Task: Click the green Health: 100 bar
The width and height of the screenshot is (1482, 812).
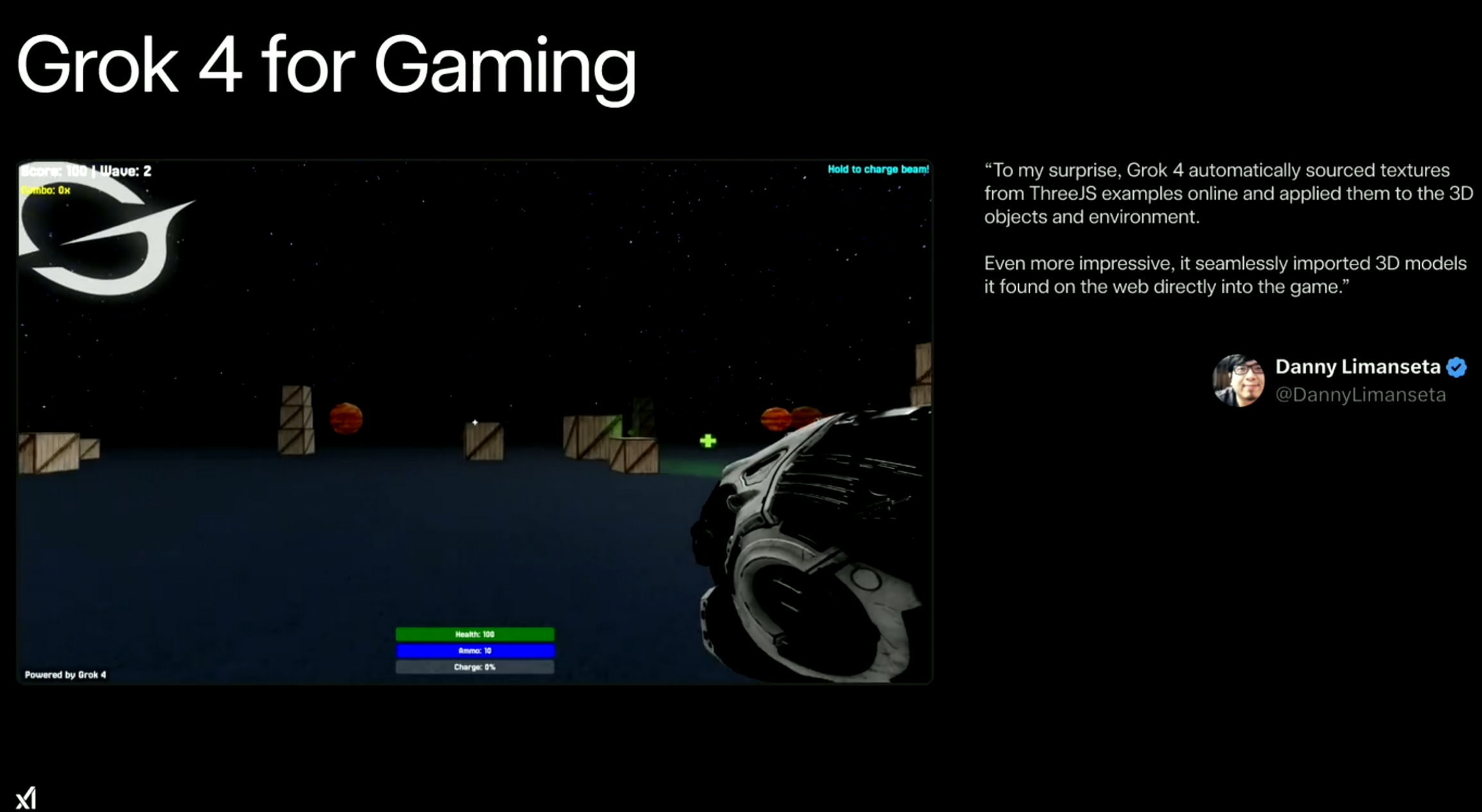Action: pos(475,634)
